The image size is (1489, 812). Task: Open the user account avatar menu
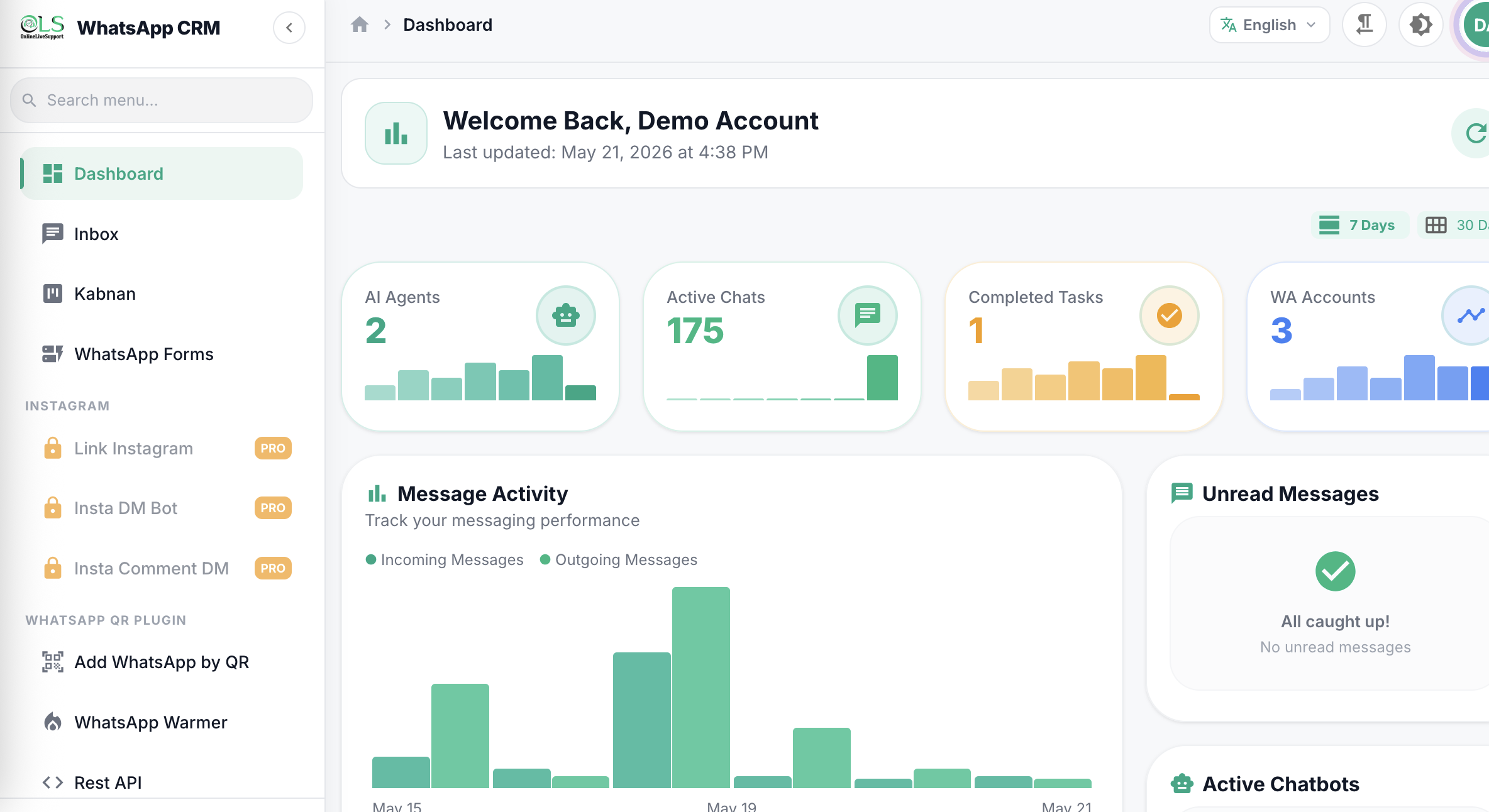point(1476,25)
